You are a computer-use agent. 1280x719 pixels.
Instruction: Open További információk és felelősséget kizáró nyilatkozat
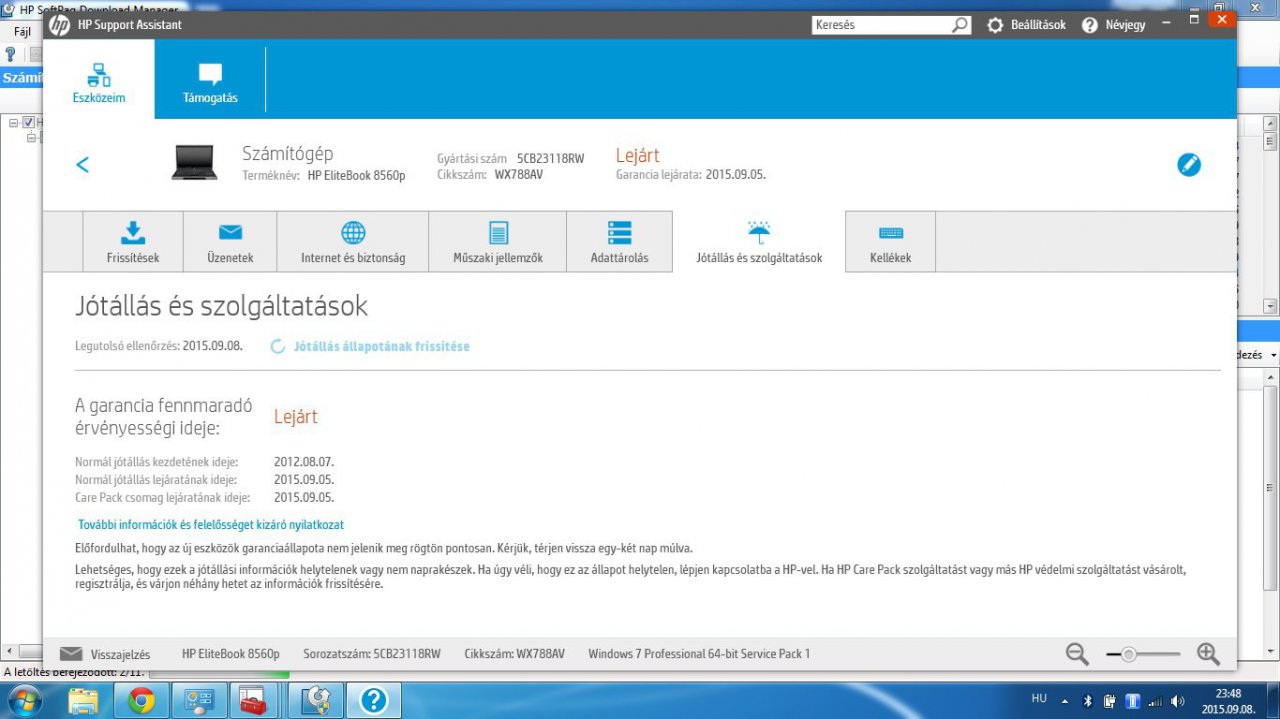tap(211, 524)
